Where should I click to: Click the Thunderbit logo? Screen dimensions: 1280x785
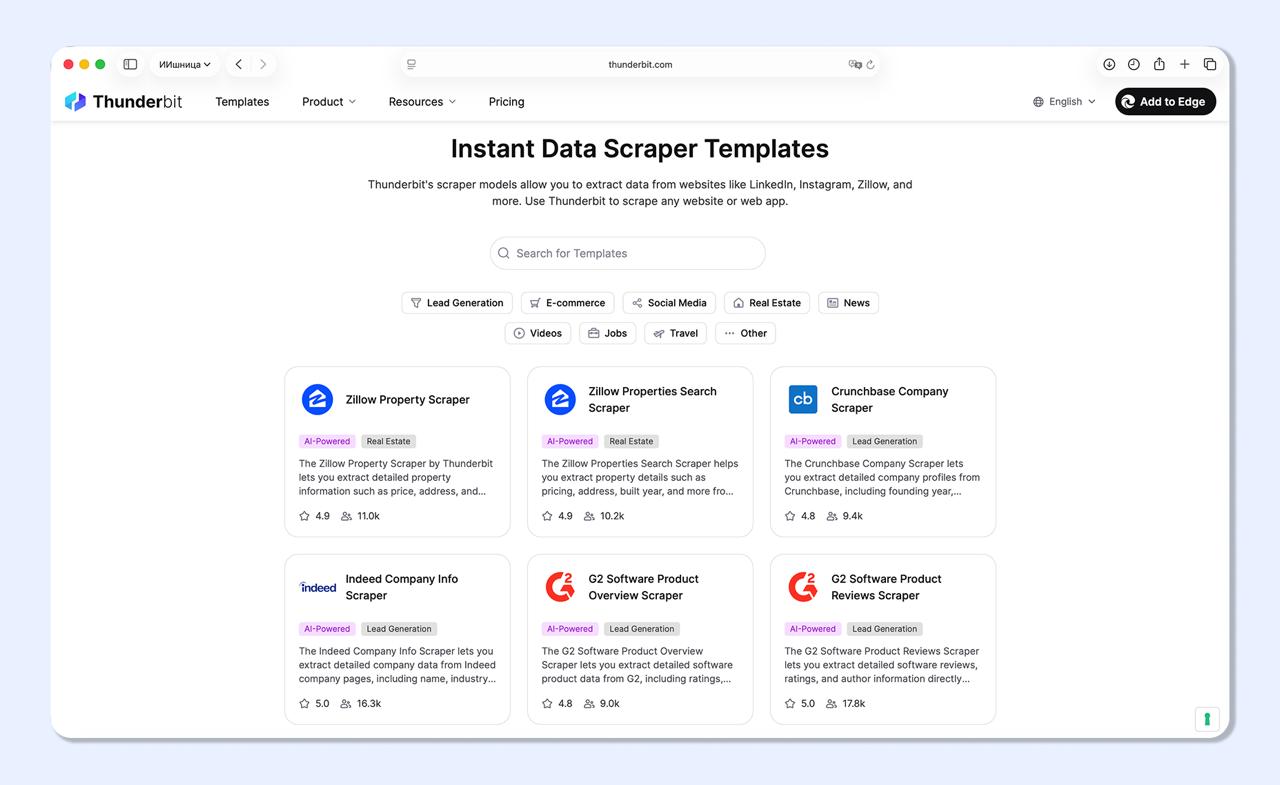[123, 101]
